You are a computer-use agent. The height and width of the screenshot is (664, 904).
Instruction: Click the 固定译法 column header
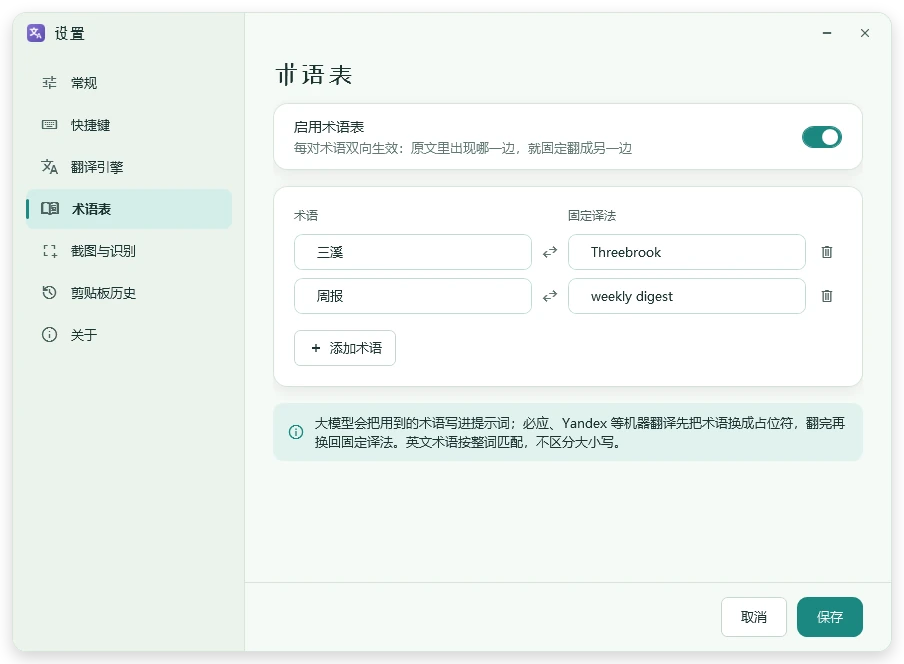click(x=592, y=216)
